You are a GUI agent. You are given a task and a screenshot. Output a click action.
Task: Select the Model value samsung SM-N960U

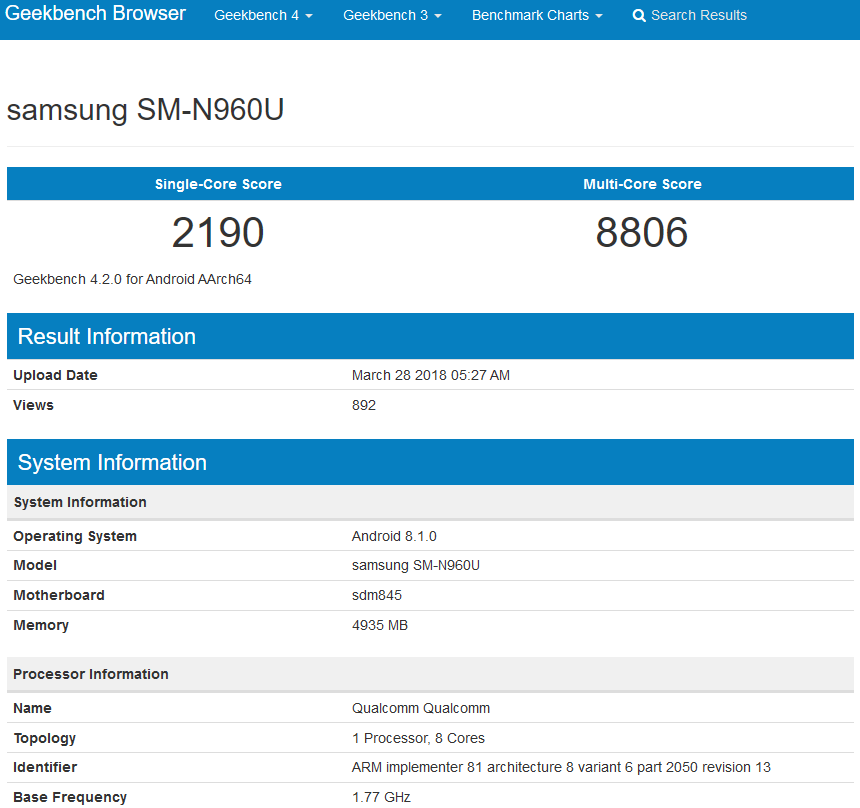pos(416,566)
